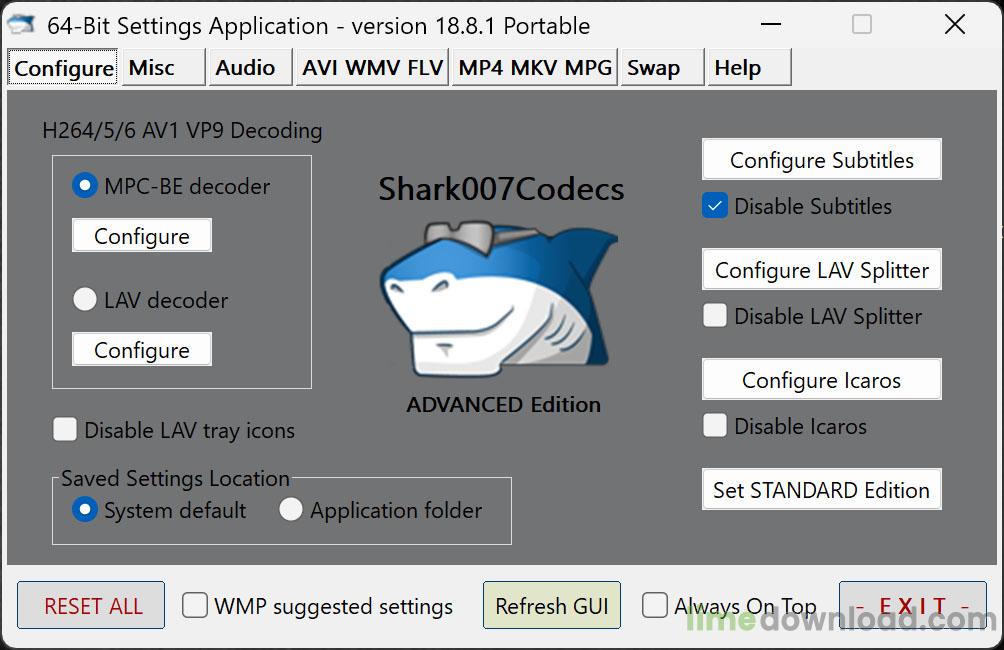Screen dimensions: 1004x650
Task: Click Set STANDARD Edition button
Action: [822, 490]
